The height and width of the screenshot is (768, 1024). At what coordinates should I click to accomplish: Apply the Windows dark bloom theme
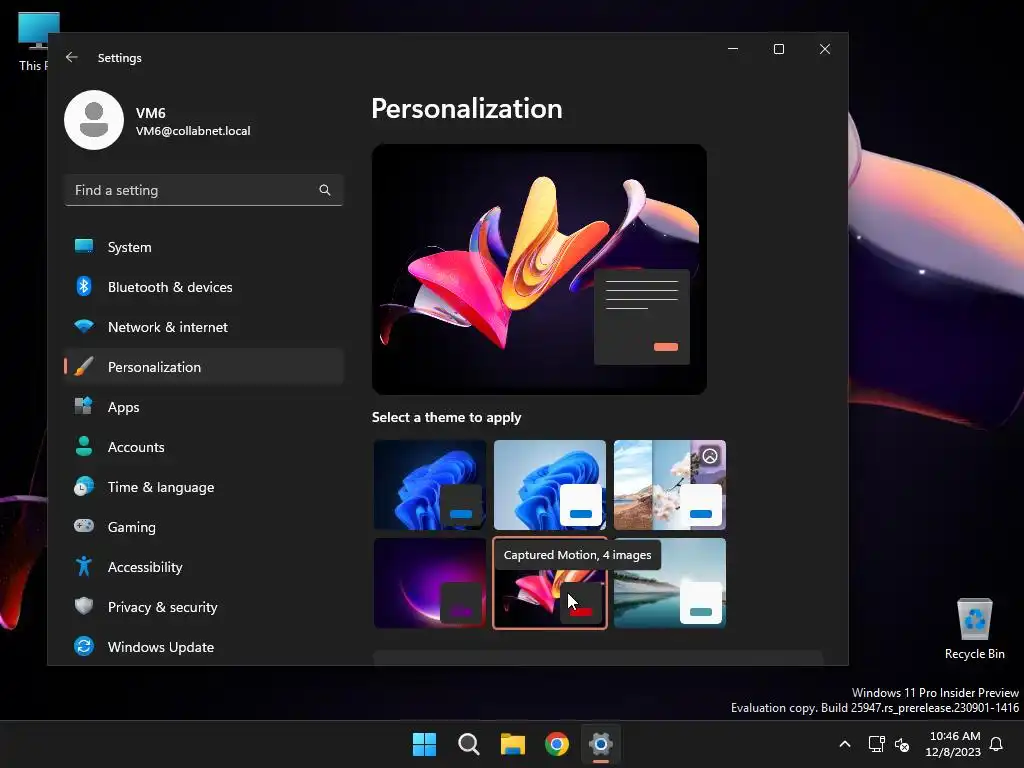click(430, 485)
